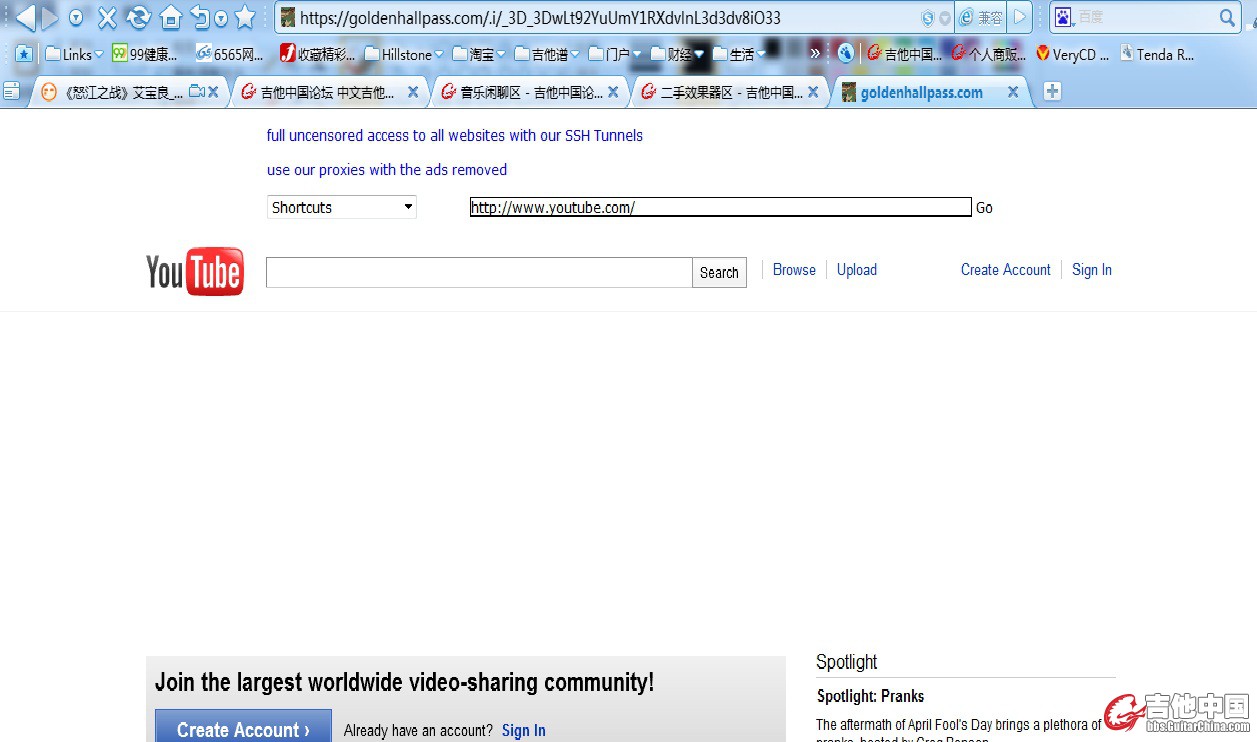
Task: Close the goldenhallpass.com tab
Action: coord(1013,92)
